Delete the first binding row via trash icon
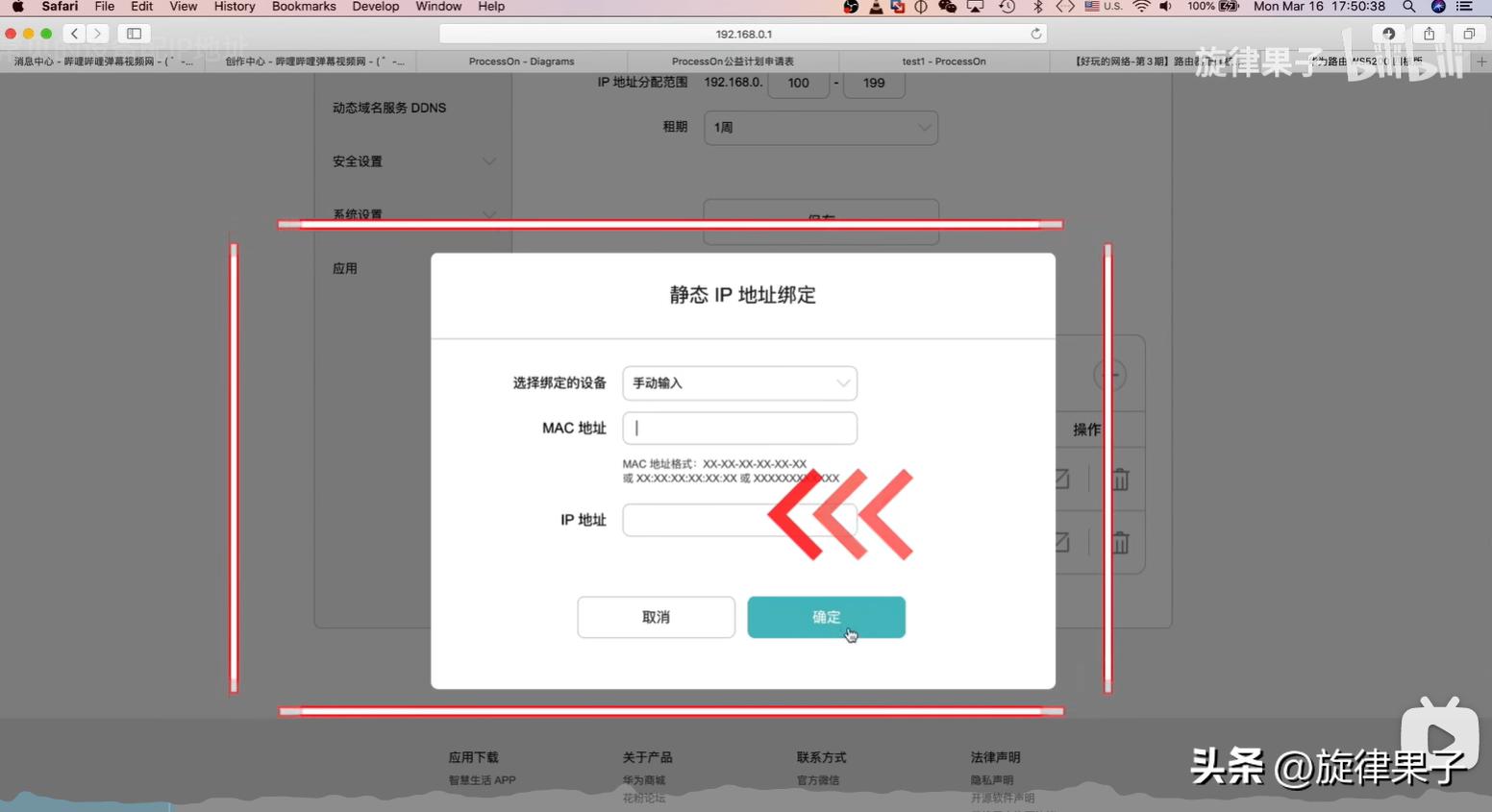 [x=1120, y=479]
